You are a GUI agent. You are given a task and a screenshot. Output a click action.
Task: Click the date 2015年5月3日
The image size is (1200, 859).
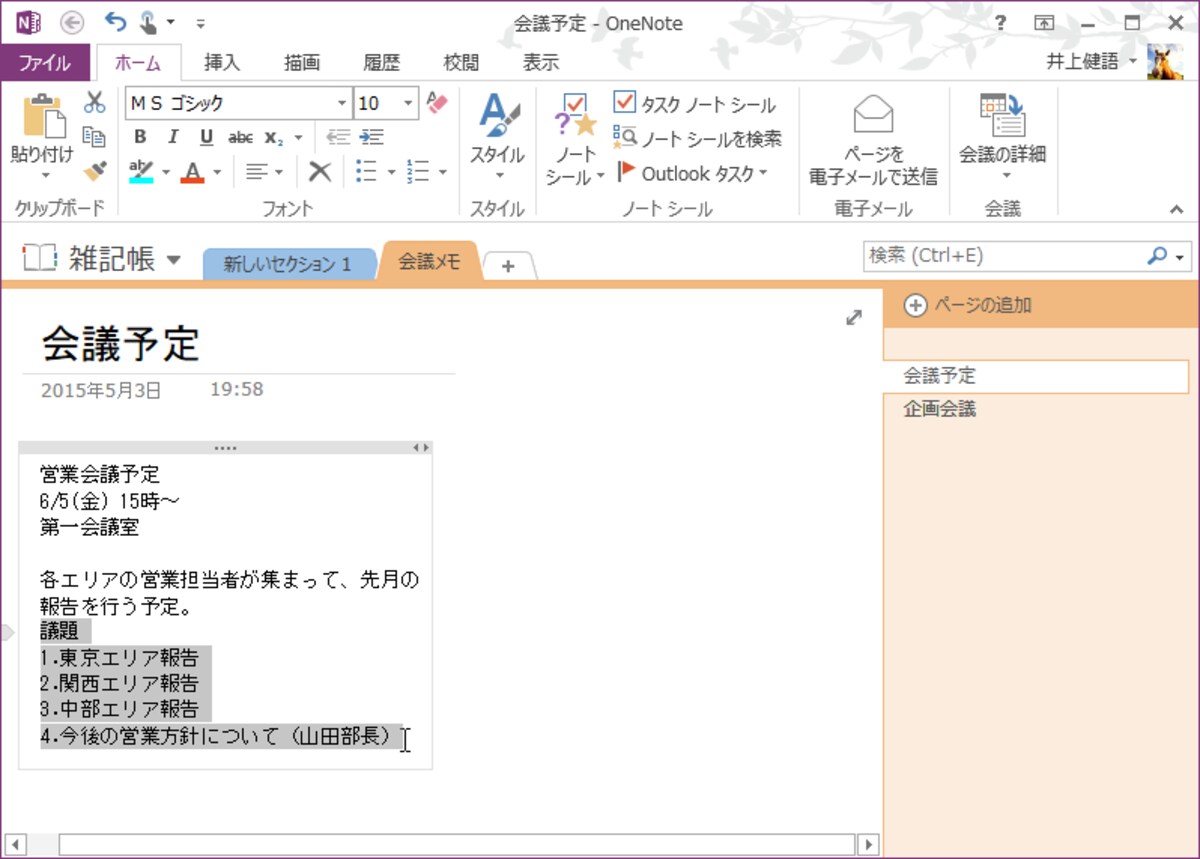pyautogui.click(x=100, y=391)
